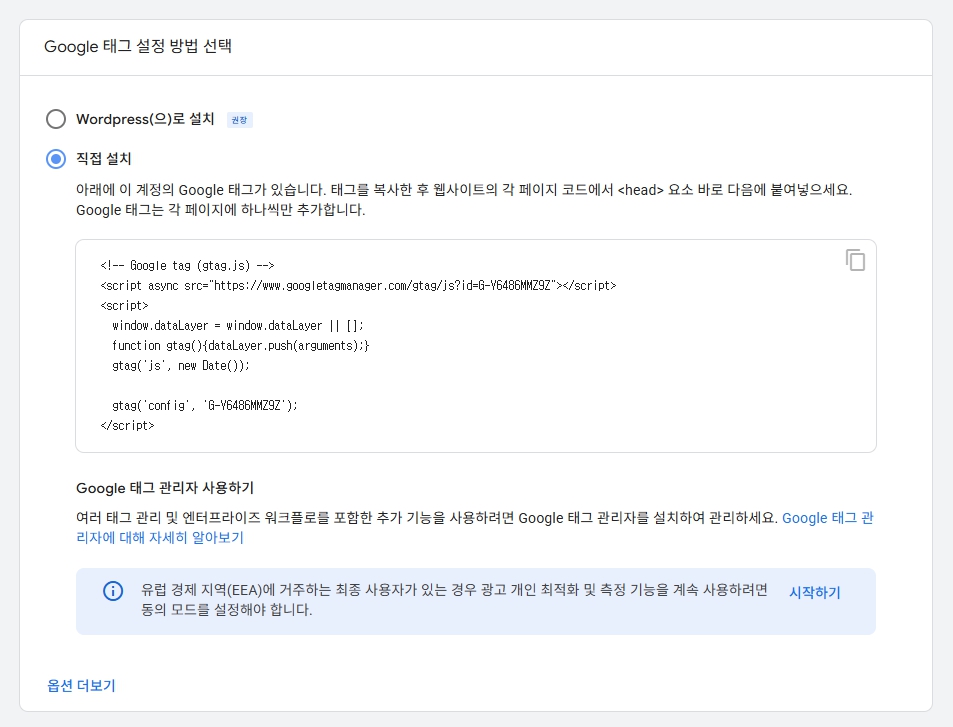Click the gtag('config') line in code
The width and height of the screenshot is (953, 727).
(x=205, y=405)
